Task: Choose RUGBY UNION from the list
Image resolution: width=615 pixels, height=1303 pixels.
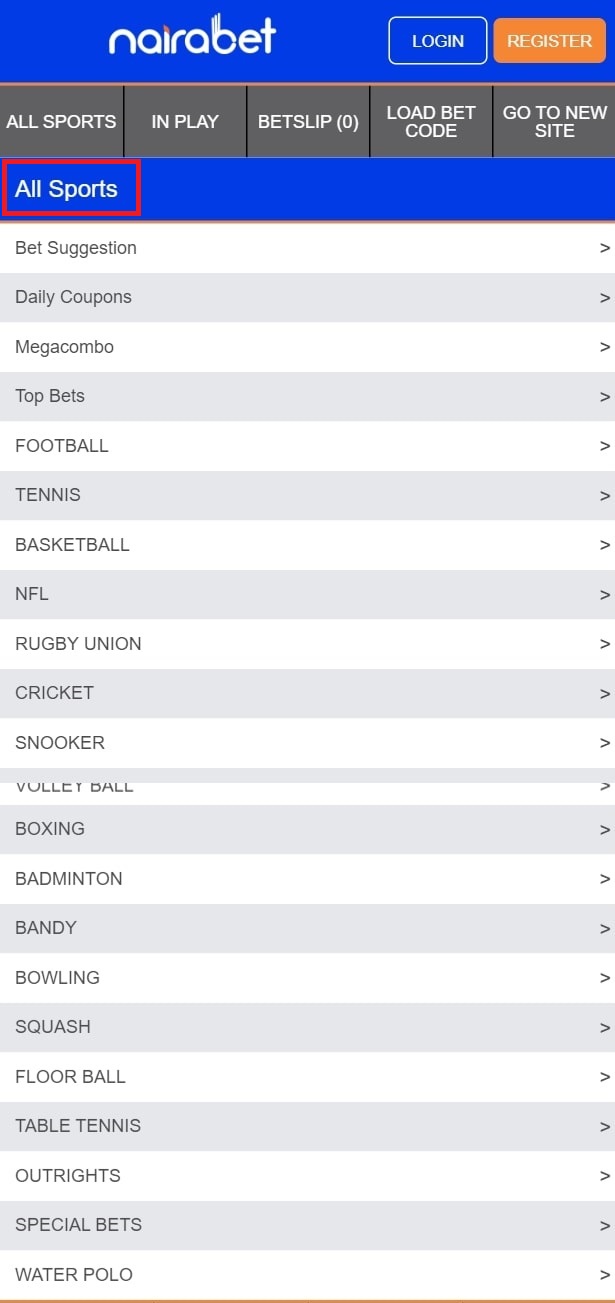Action: [x=78, y=644]
